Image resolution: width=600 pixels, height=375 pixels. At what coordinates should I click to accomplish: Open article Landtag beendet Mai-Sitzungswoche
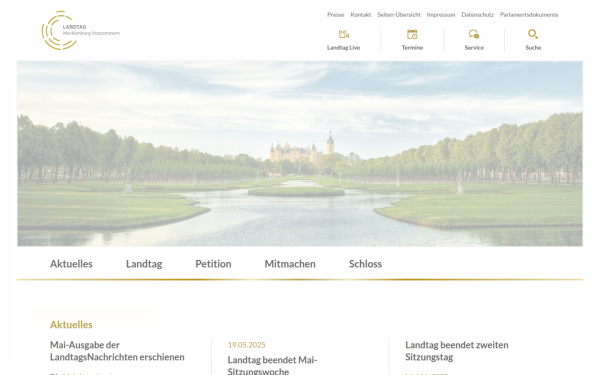coord(272,365)
